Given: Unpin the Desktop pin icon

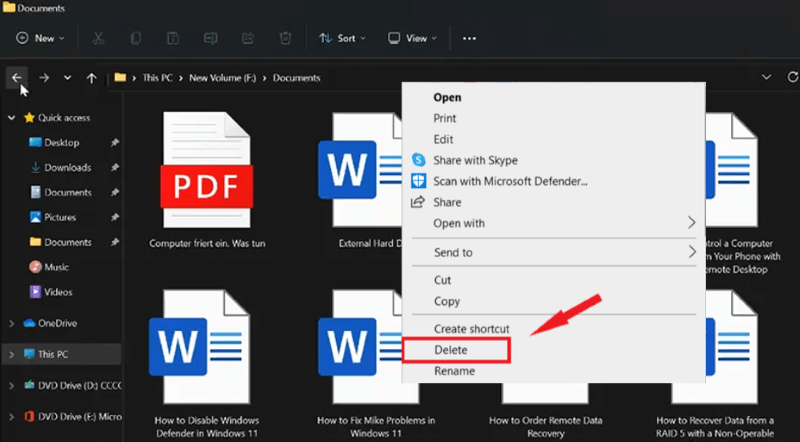Looking at the screenshot, I should 115,143.
